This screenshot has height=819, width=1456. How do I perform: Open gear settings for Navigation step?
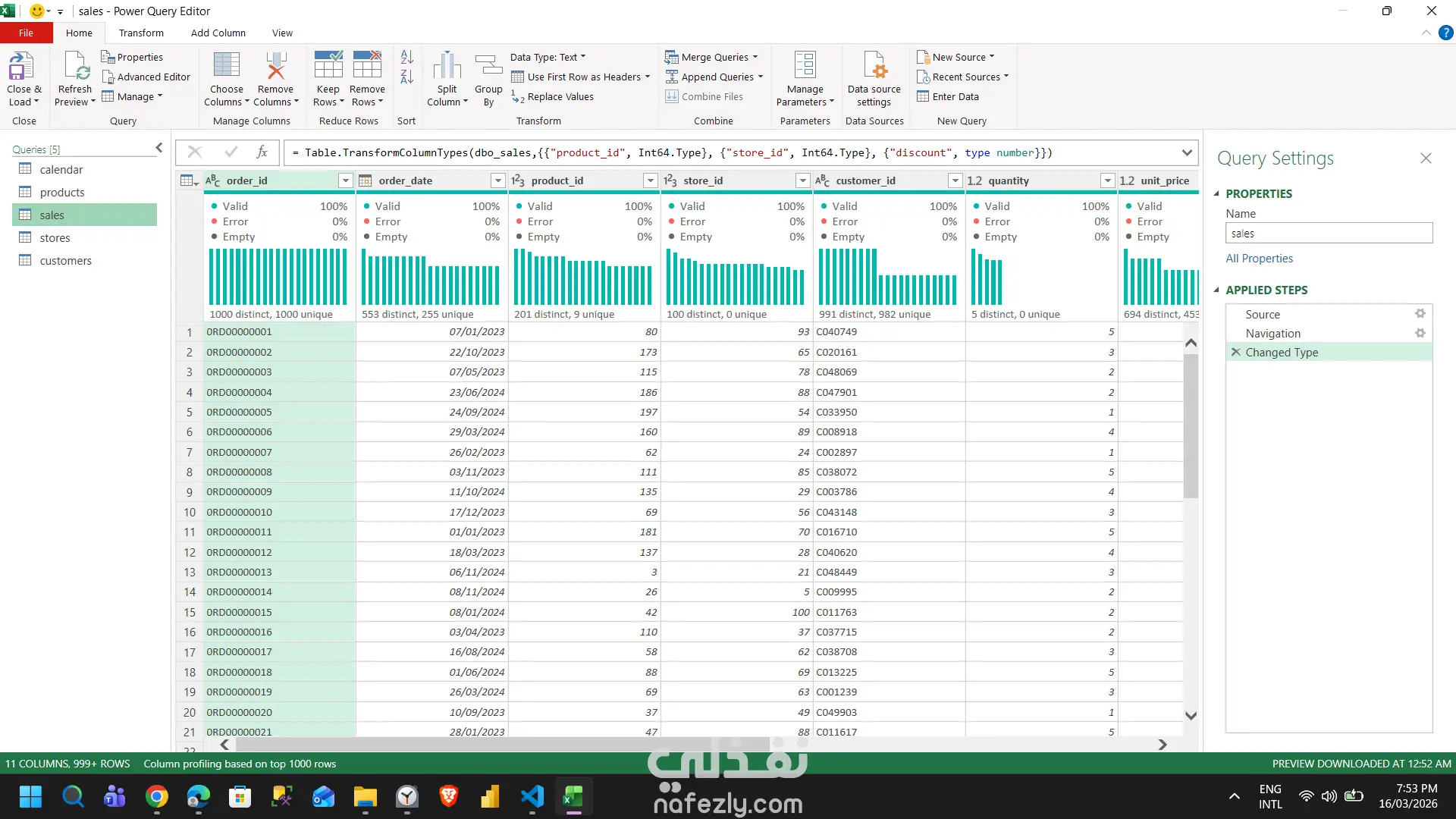[x=1420, y=333]
